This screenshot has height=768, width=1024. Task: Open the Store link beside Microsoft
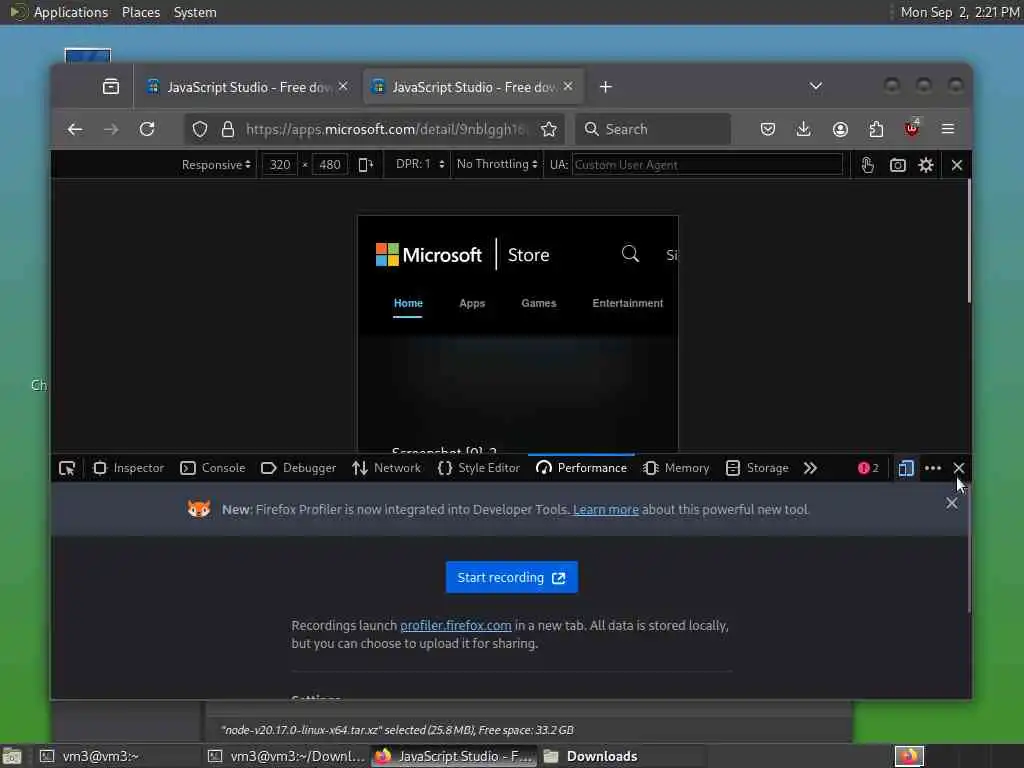[528, 255]
